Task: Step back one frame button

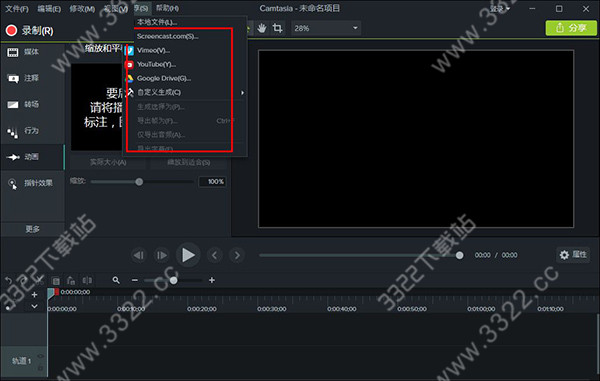Action: pyautogui.click(x=139, y=255)
